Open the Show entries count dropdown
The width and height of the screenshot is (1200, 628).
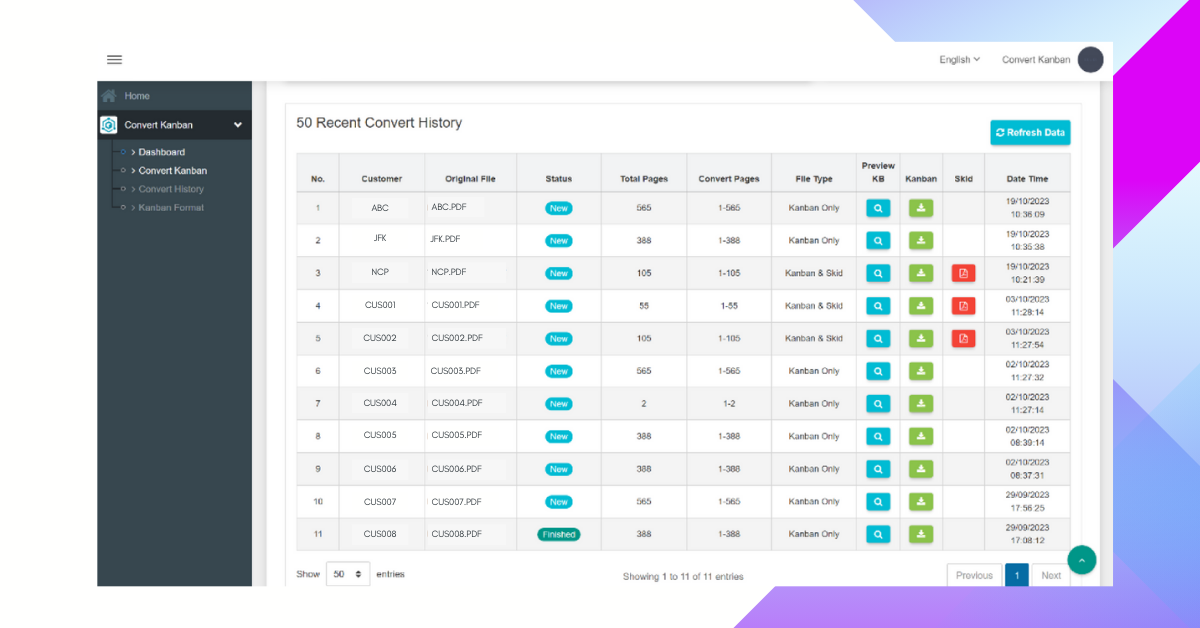[x=348, y=575]
